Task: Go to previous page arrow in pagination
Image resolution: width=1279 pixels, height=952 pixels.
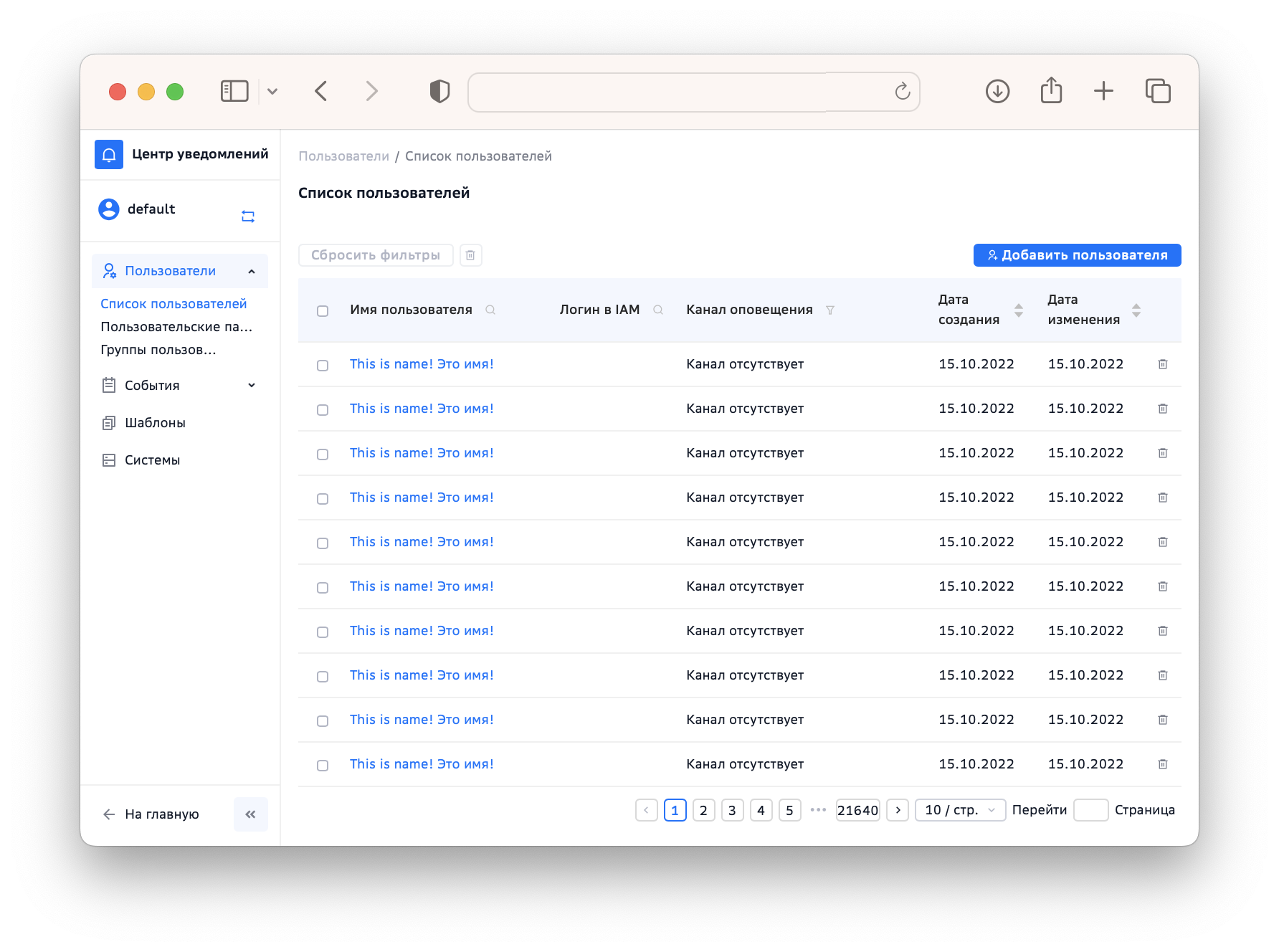Action: (x=647, y=810)
